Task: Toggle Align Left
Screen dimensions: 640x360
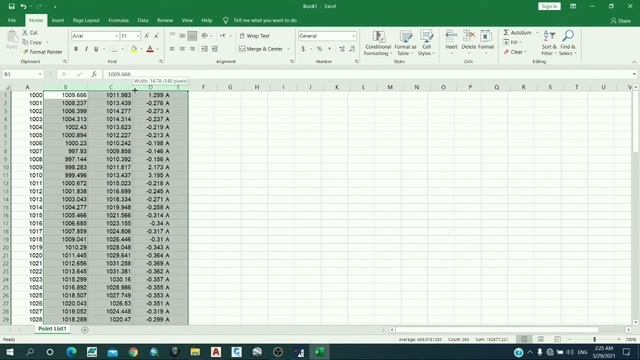Action: [x=172, y=49]
